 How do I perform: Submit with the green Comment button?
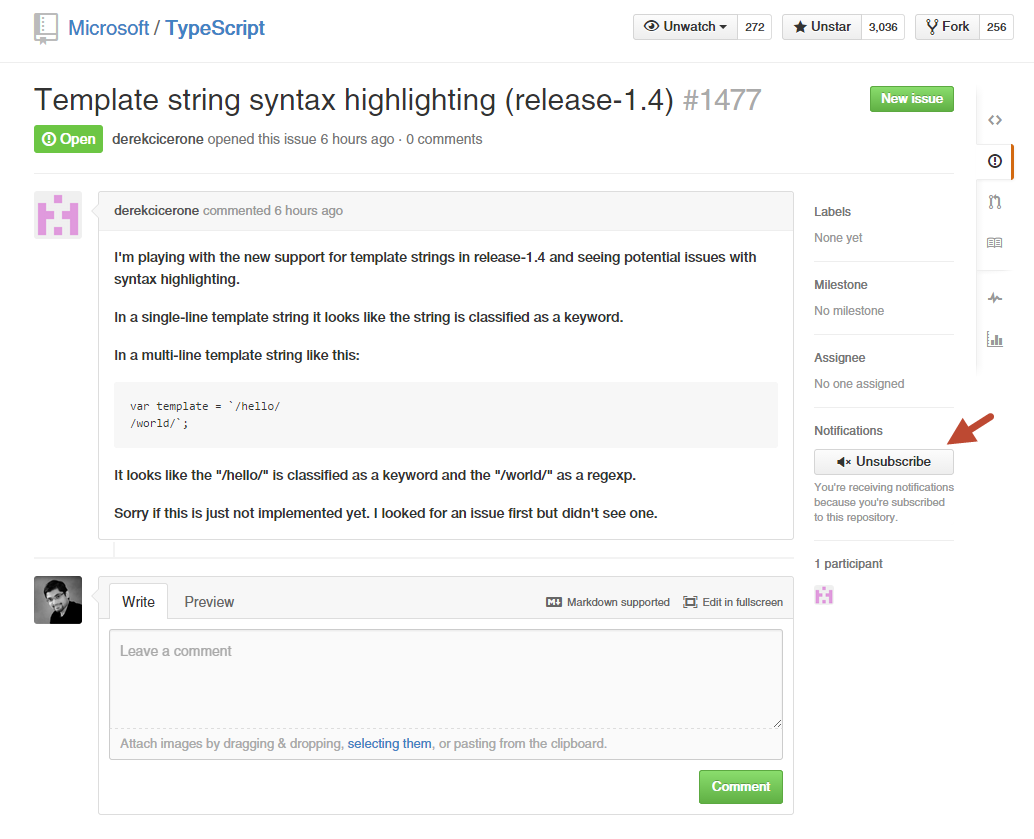point(741,787)
